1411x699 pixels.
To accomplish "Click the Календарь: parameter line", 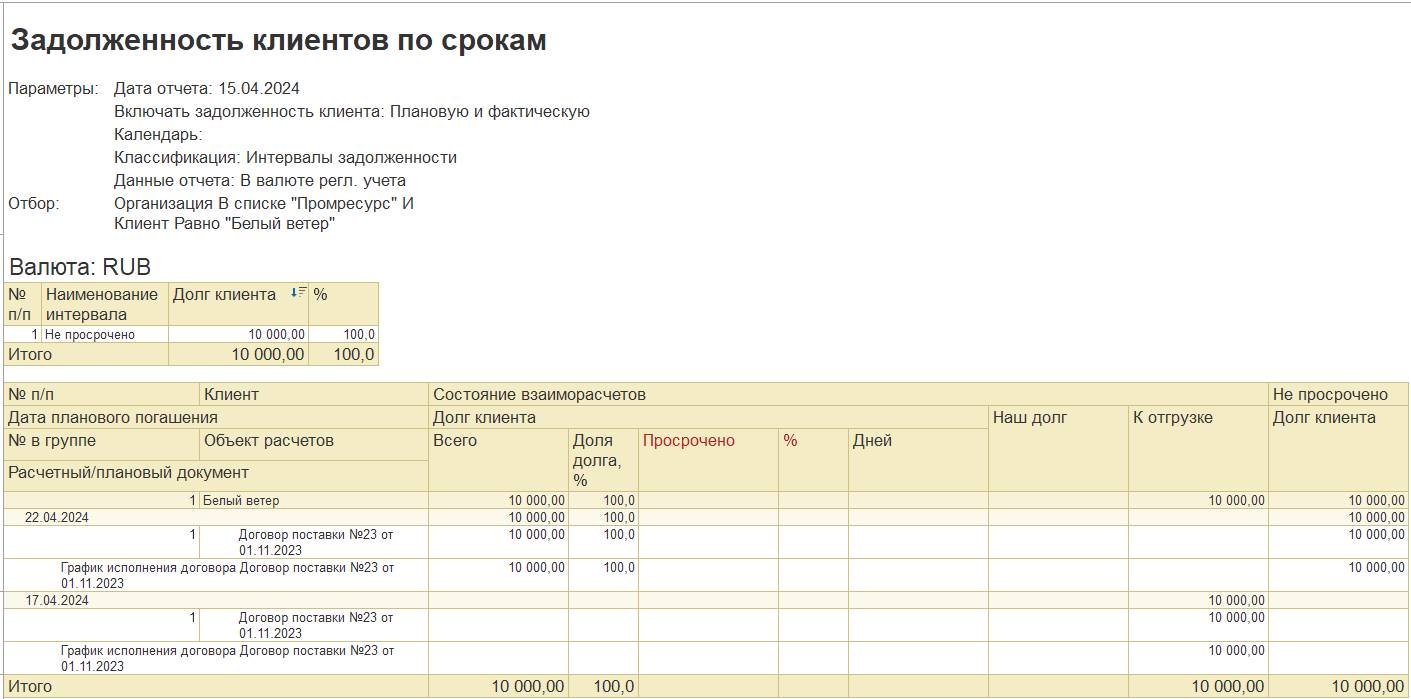I will (158, 134).
